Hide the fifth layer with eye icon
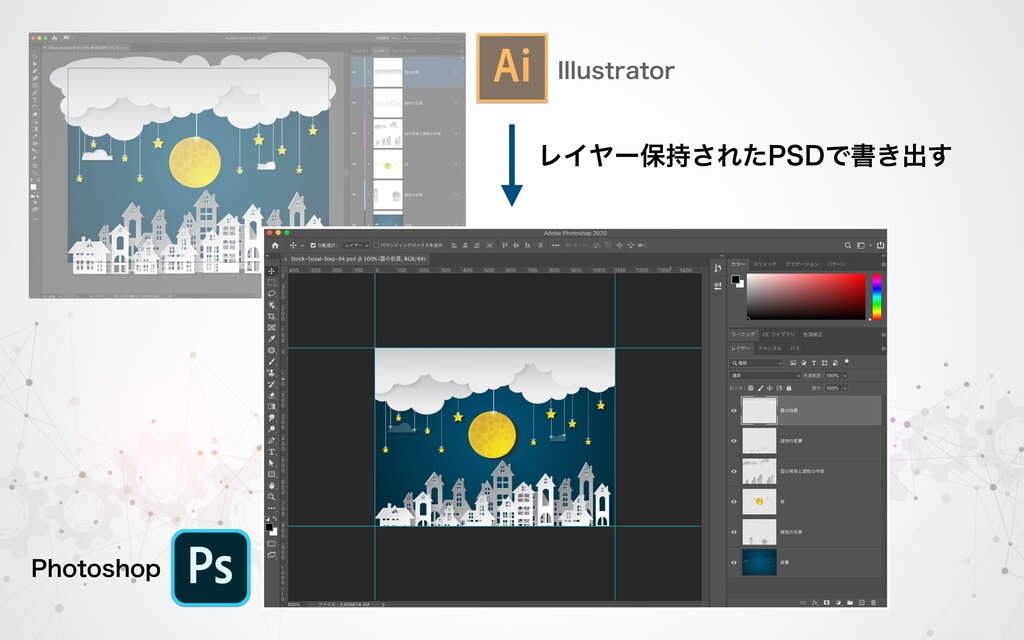The width and height of the screenshot is (1024, 640). (x=733, y=532)
